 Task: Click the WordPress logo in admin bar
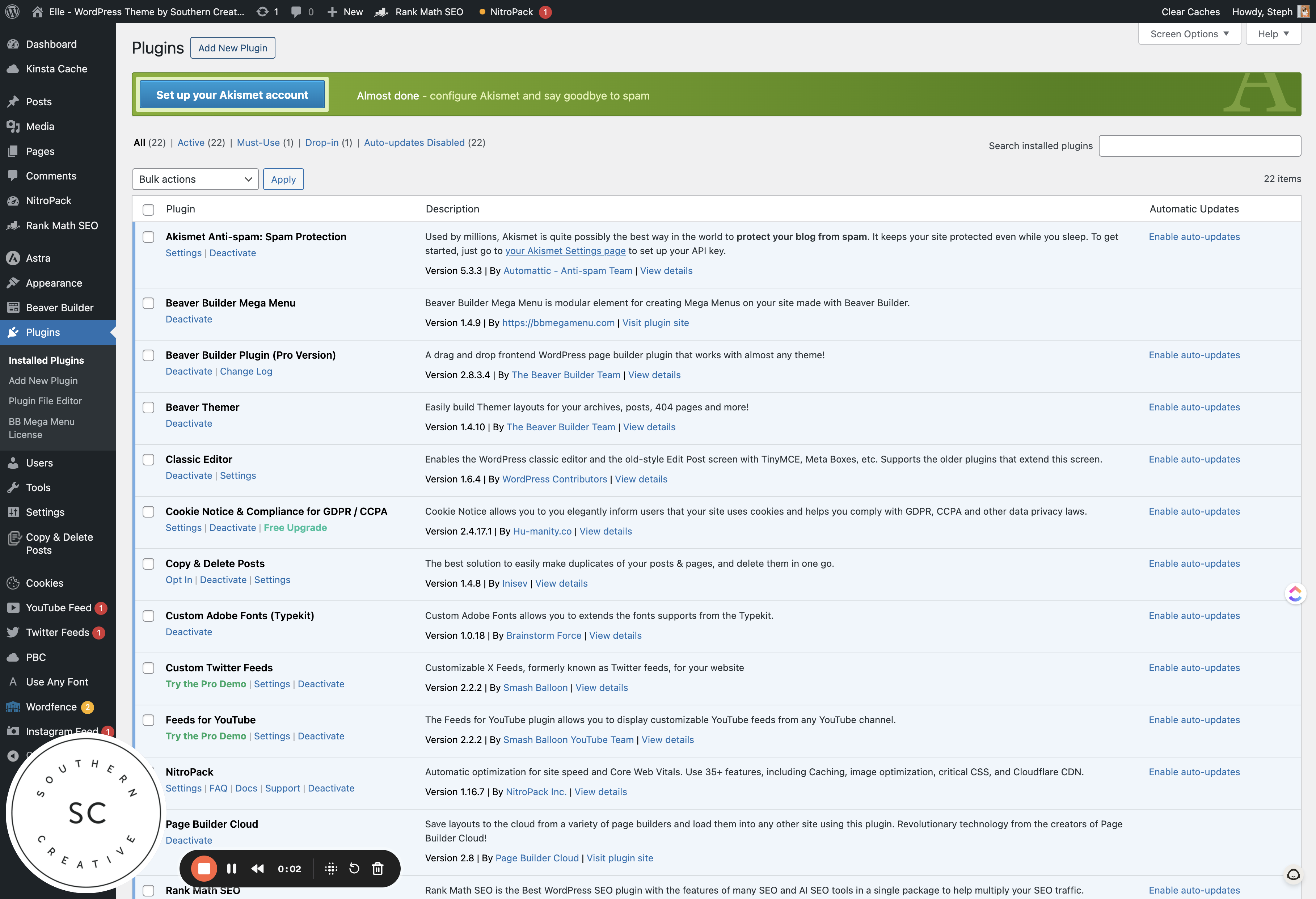point(12,11)
